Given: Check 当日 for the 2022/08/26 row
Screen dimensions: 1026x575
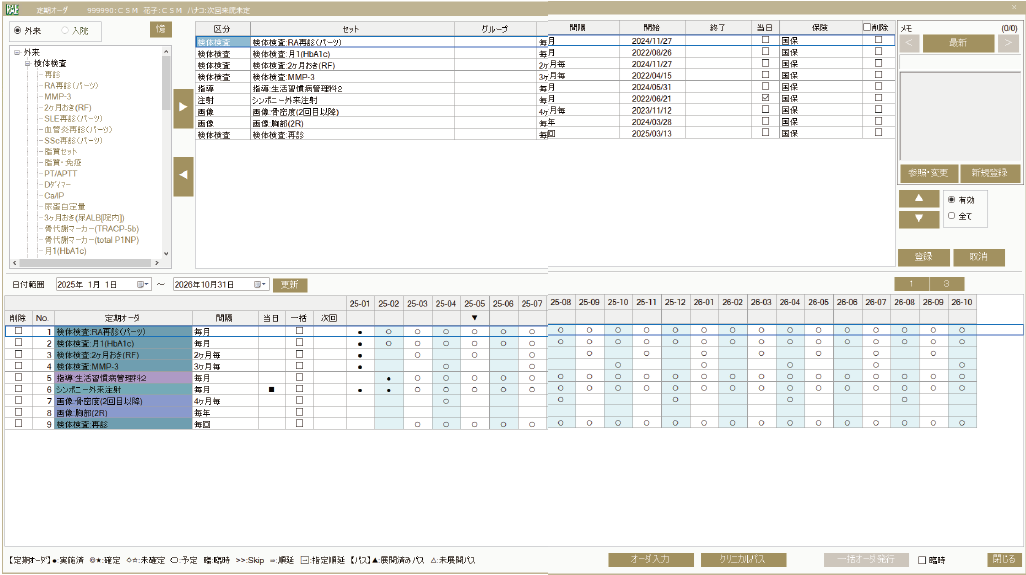Looking at the screenshot, I should (x=765, y=51).
